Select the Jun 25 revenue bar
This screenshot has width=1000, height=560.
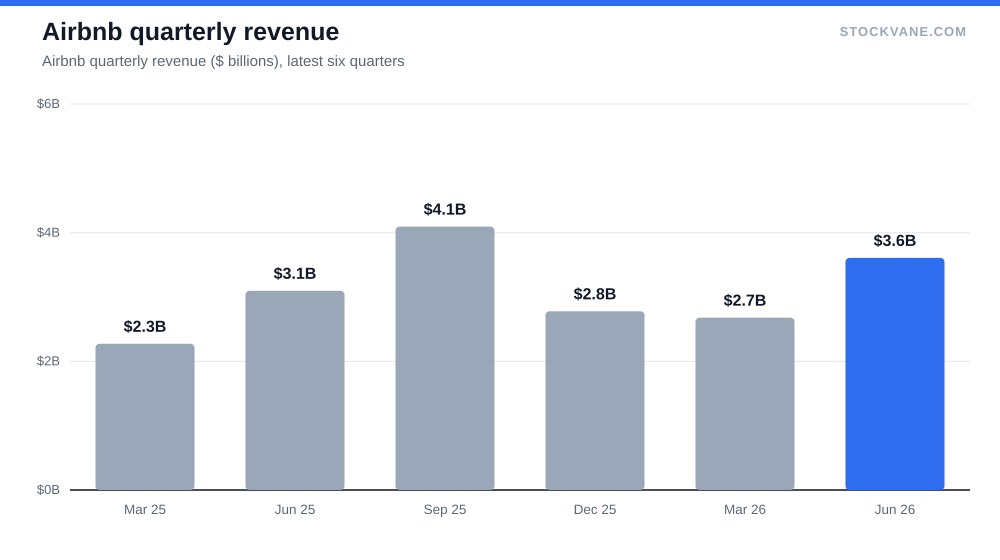pyautogui.click(x=295, y=390)
